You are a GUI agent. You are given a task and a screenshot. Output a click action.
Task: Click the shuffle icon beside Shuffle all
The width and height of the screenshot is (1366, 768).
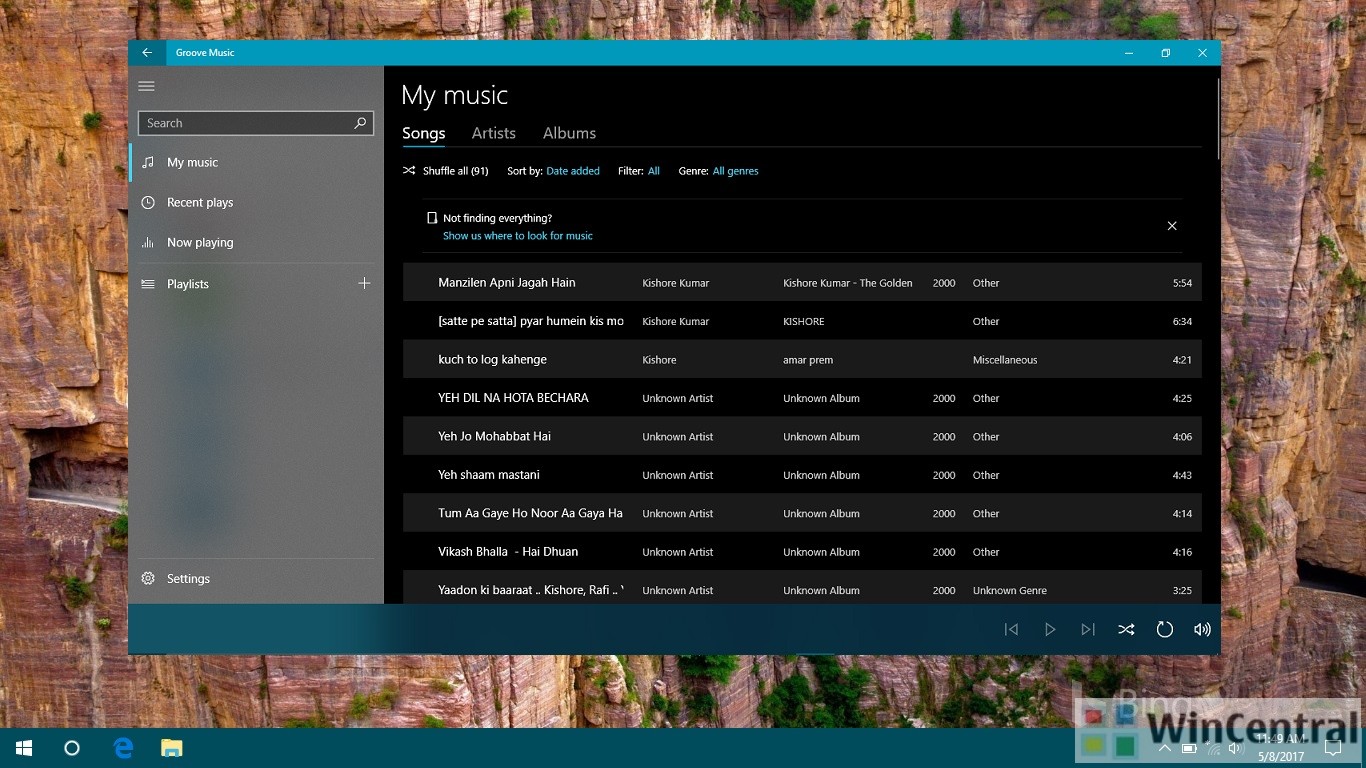(x=409, y=171)
